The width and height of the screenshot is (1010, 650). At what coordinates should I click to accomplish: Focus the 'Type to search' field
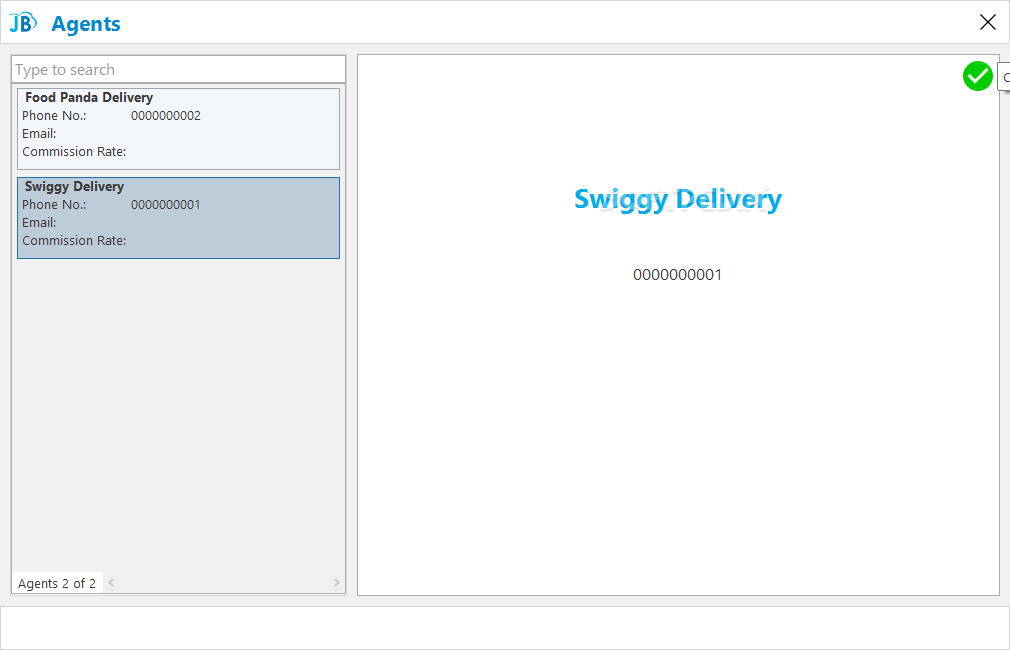(x=178, y=70)
